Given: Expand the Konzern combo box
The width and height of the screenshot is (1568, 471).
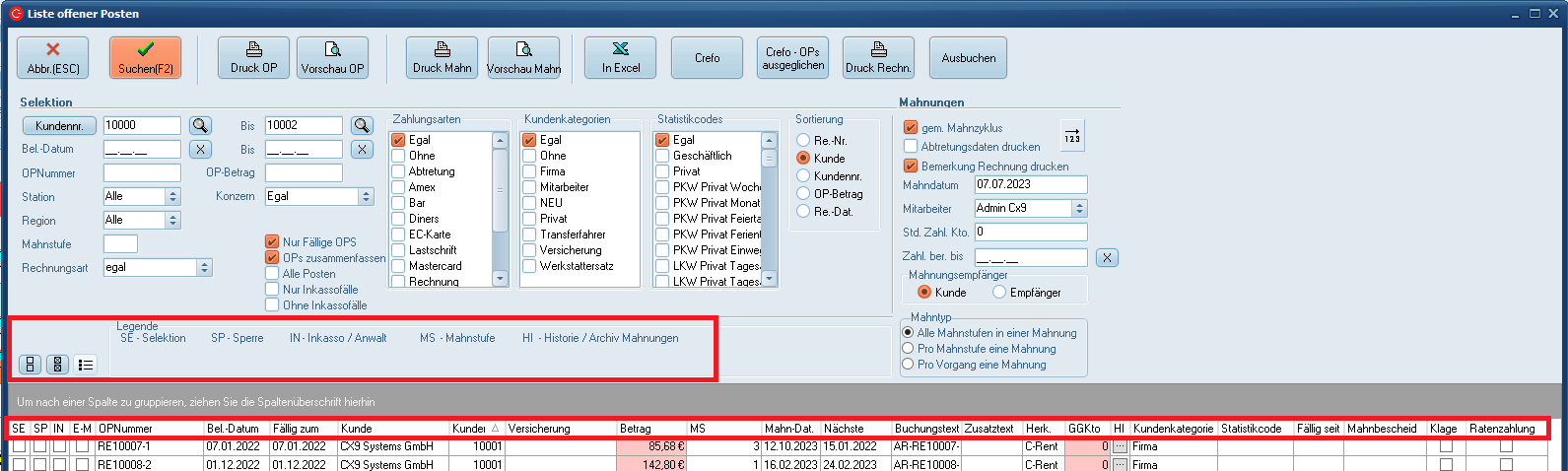Looking at the screenshot, I should [366, 197].
